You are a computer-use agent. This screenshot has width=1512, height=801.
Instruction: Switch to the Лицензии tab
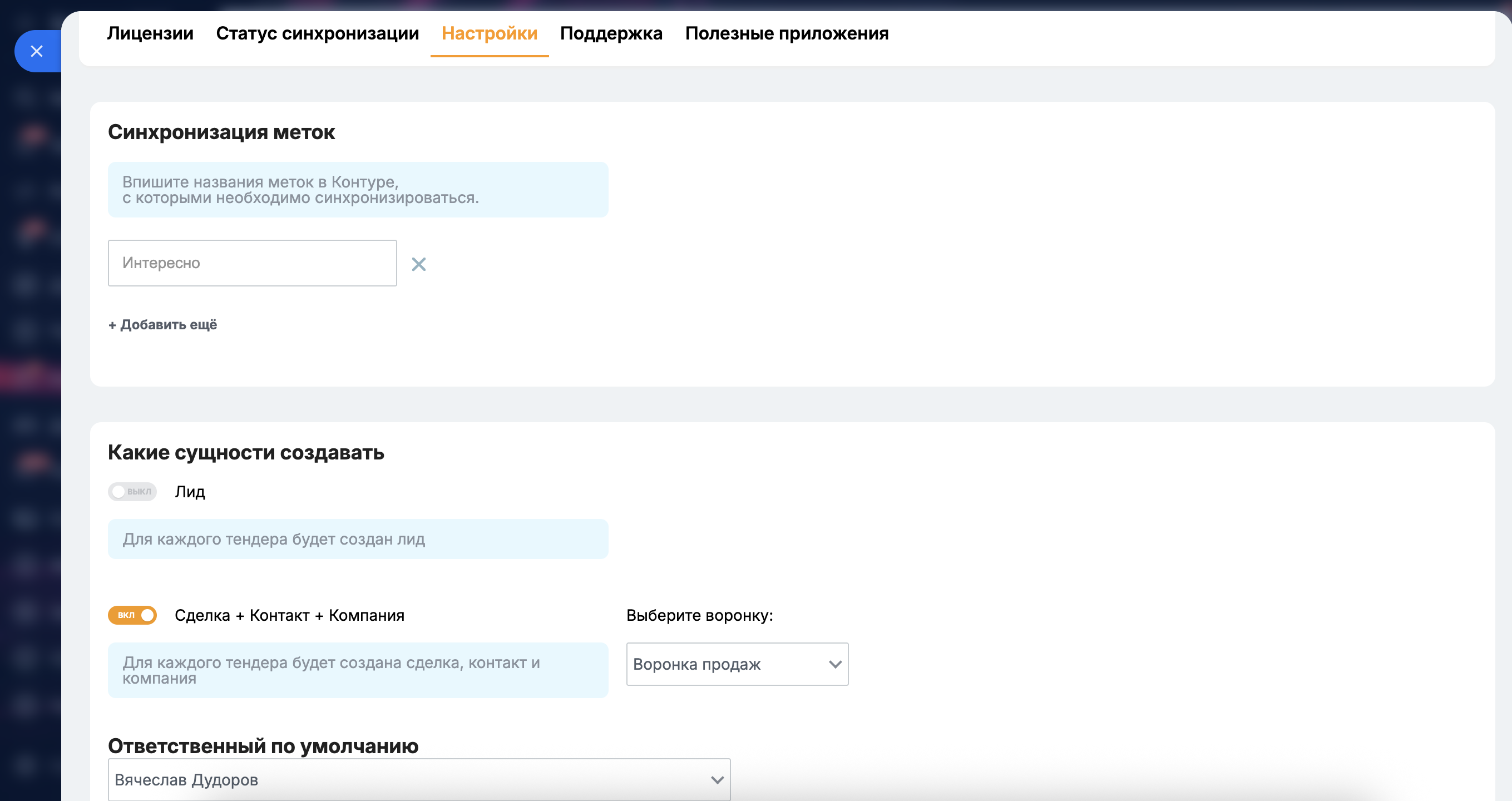tap(150, 33)
